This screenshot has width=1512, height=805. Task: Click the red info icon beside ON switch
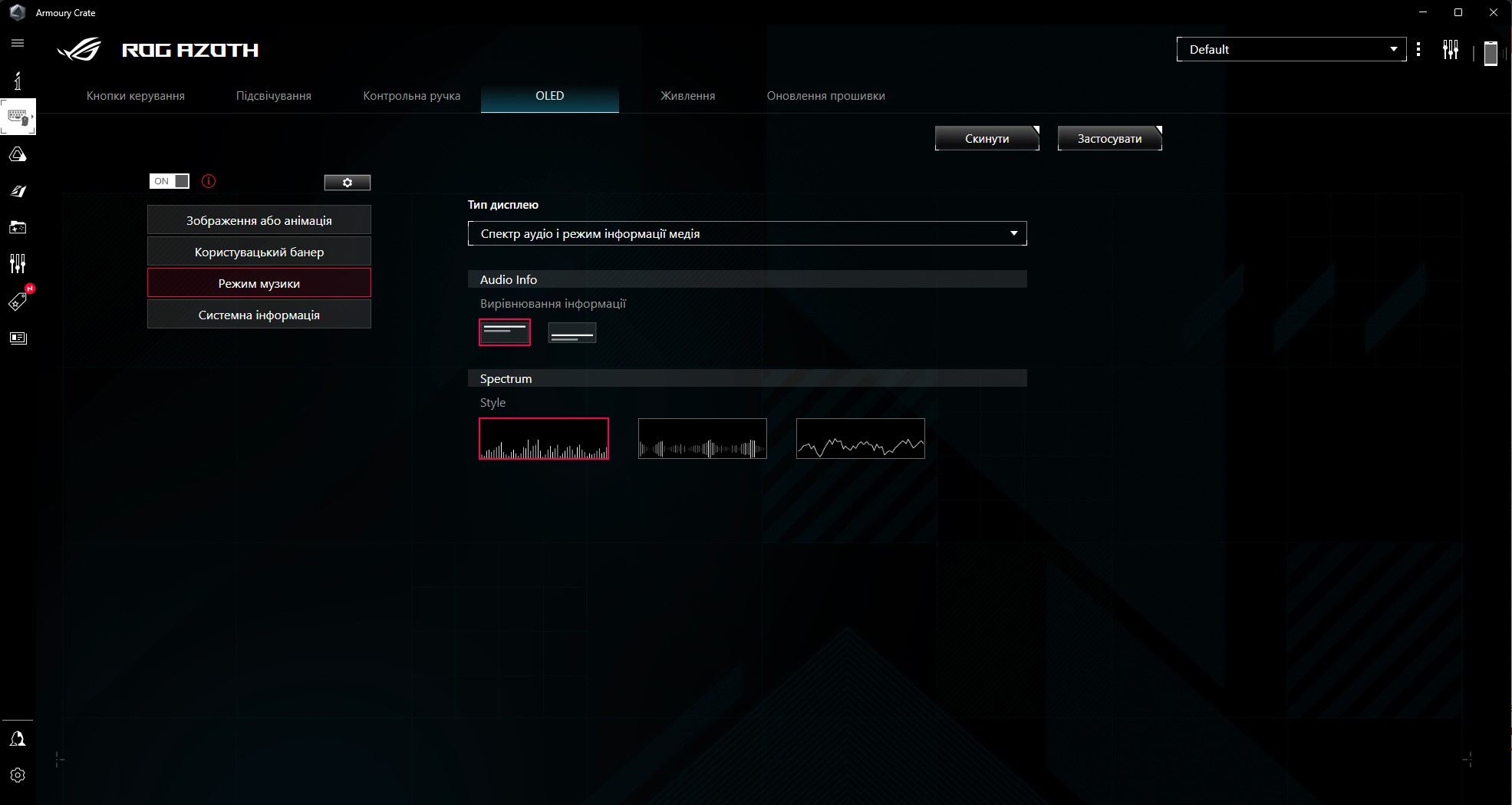[x=209, y=181]
